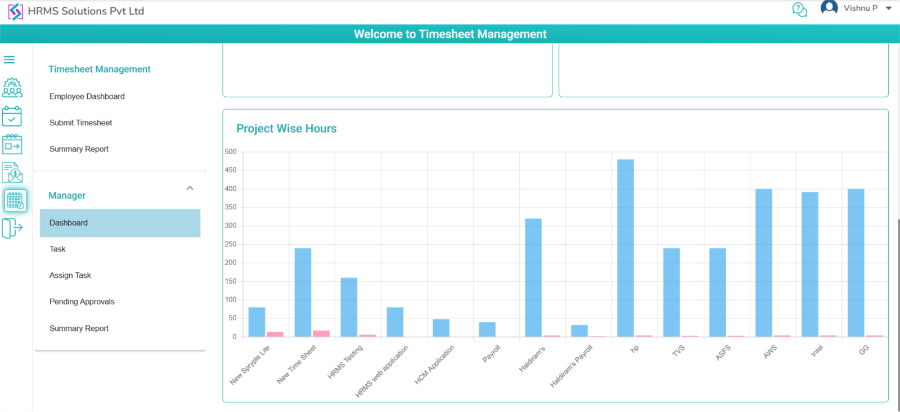Click the logout door icon
This screenshot has height=412, width=900.
[x=12, y=229]
